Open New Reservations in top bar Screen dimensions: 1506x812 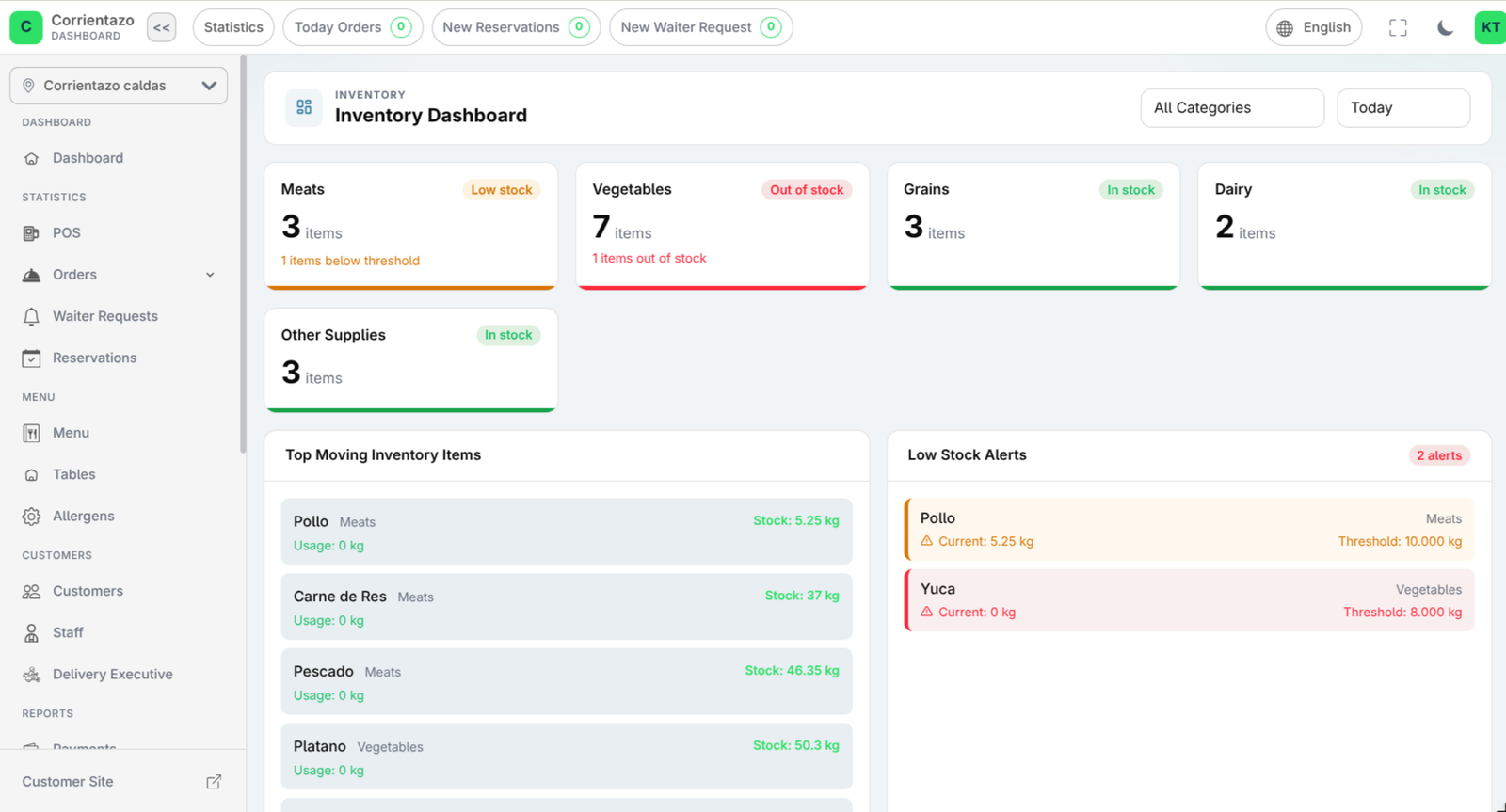click(x=516, y=27)
